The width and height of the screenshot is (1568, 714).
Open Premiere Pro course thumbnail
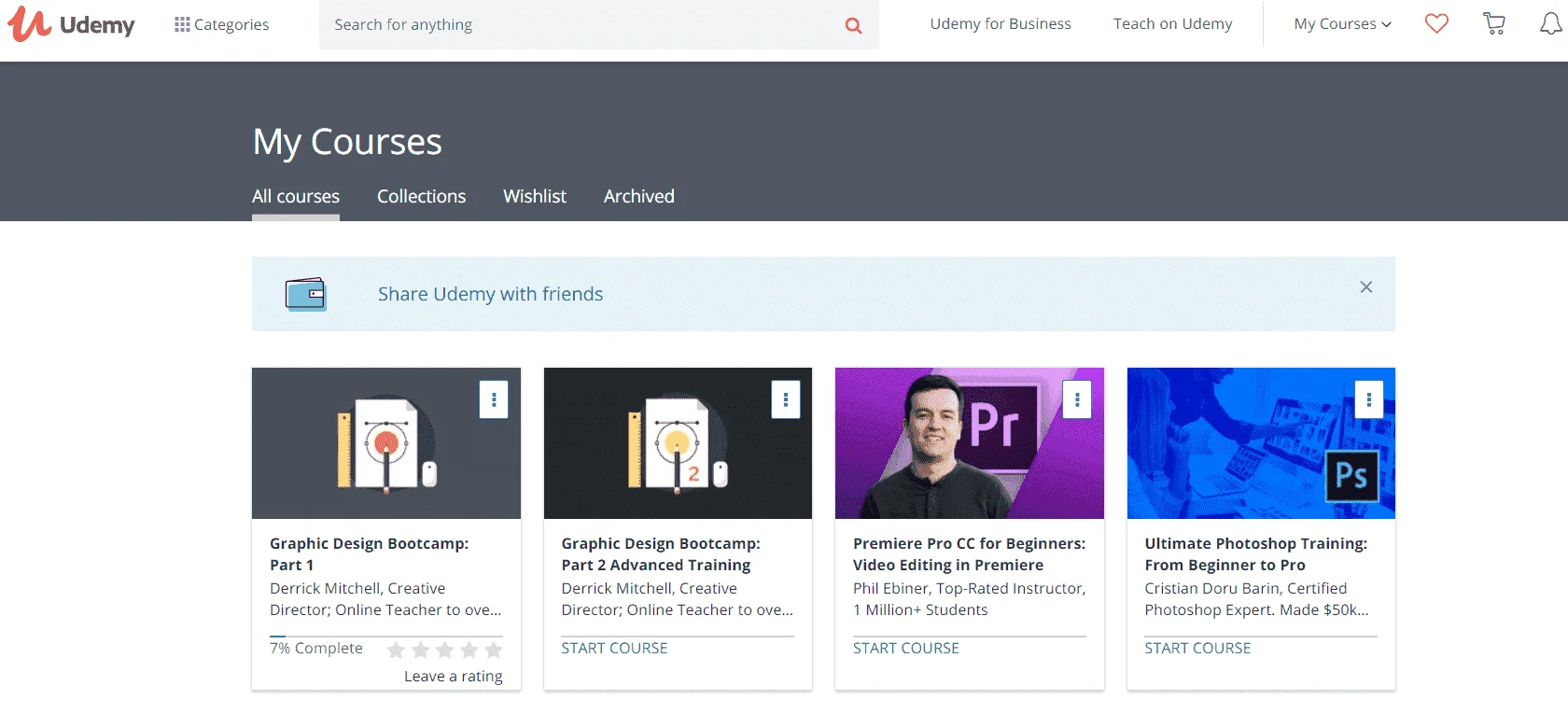pyautogui.click(x=970, y=443)
